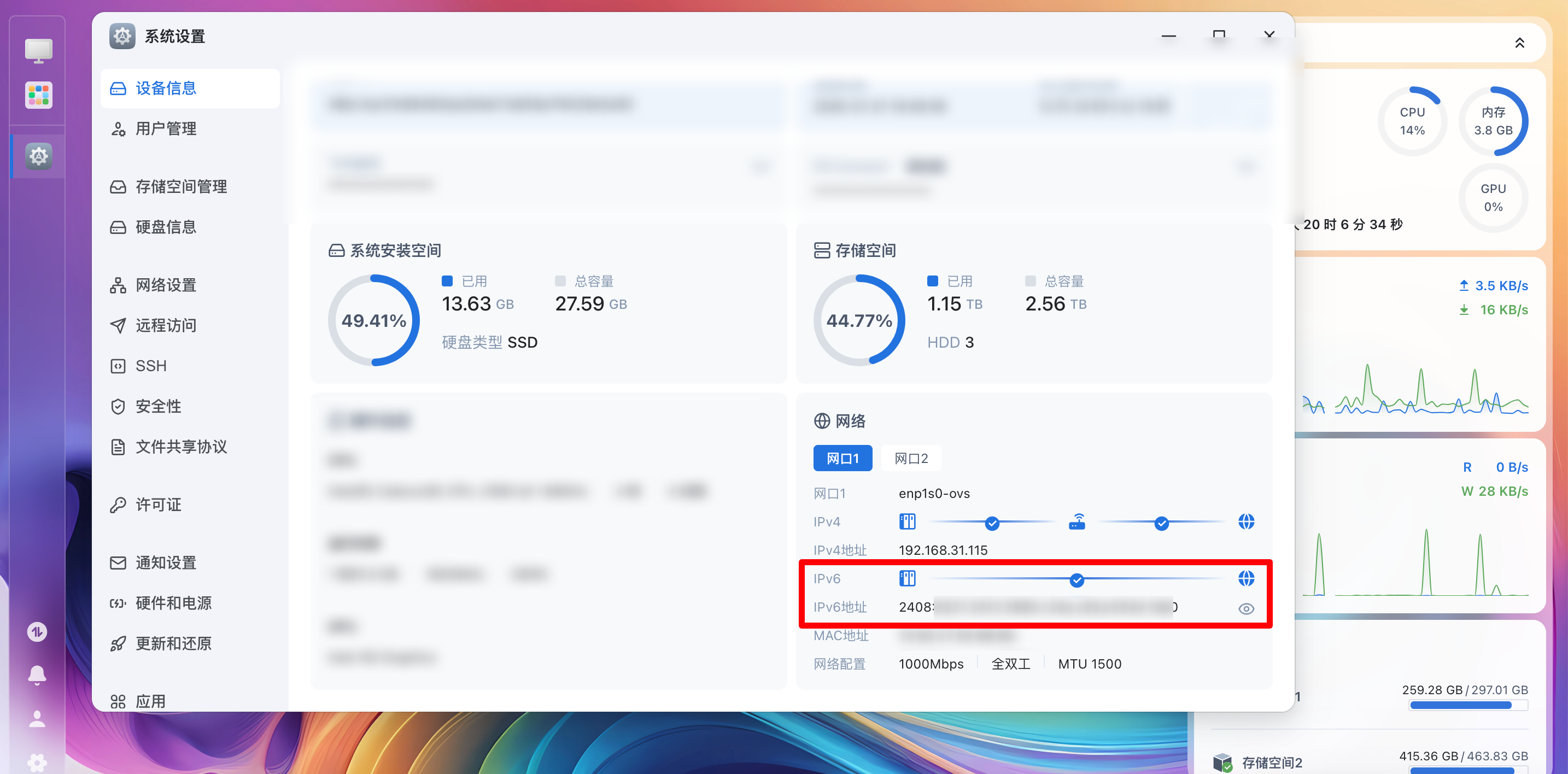Screen dimensions: 1568x774
Task: Click the IPv4 device NAS icon
Action: click(x=907, y=521)
